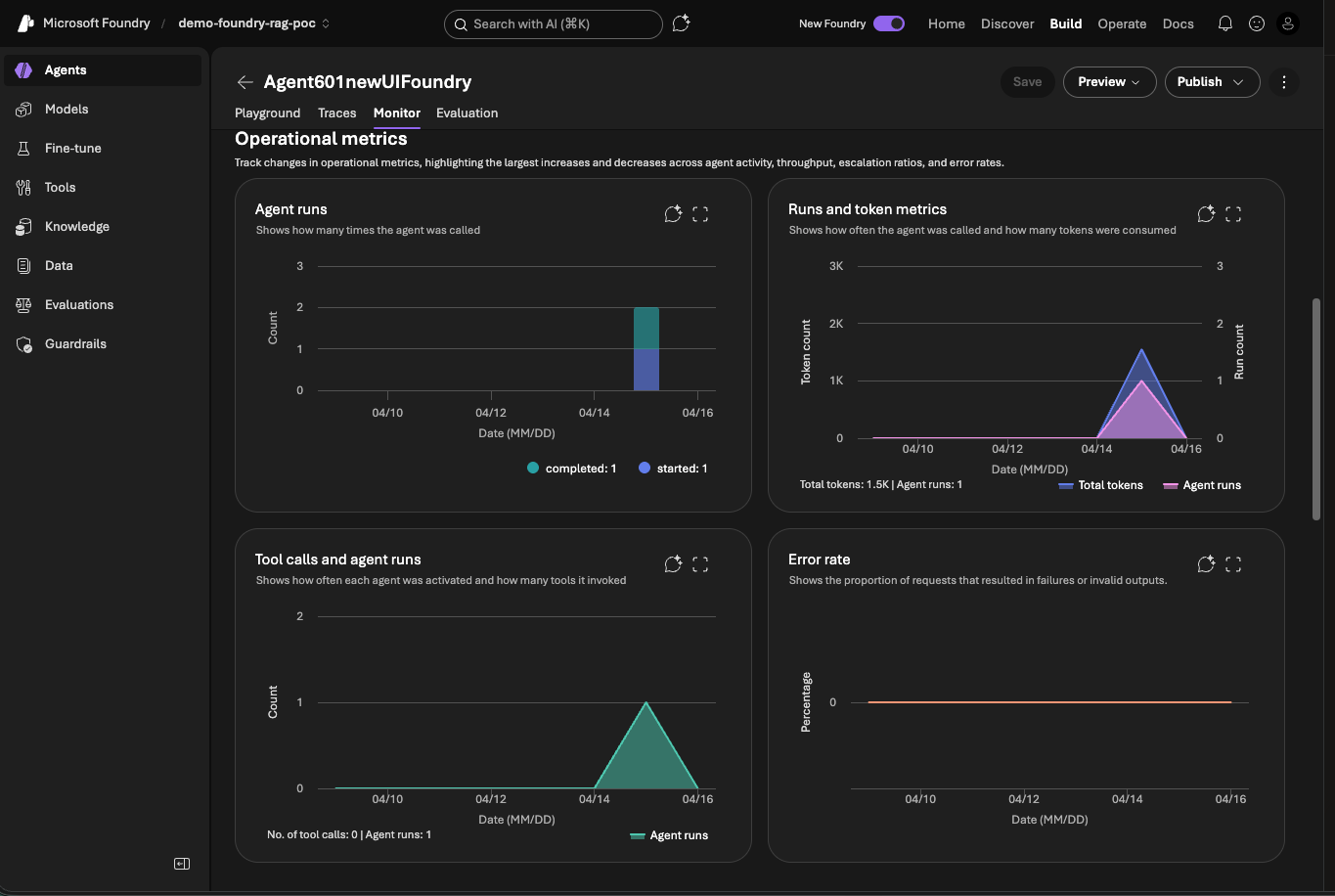Open the Copilot icon next to search

(682, 23)
